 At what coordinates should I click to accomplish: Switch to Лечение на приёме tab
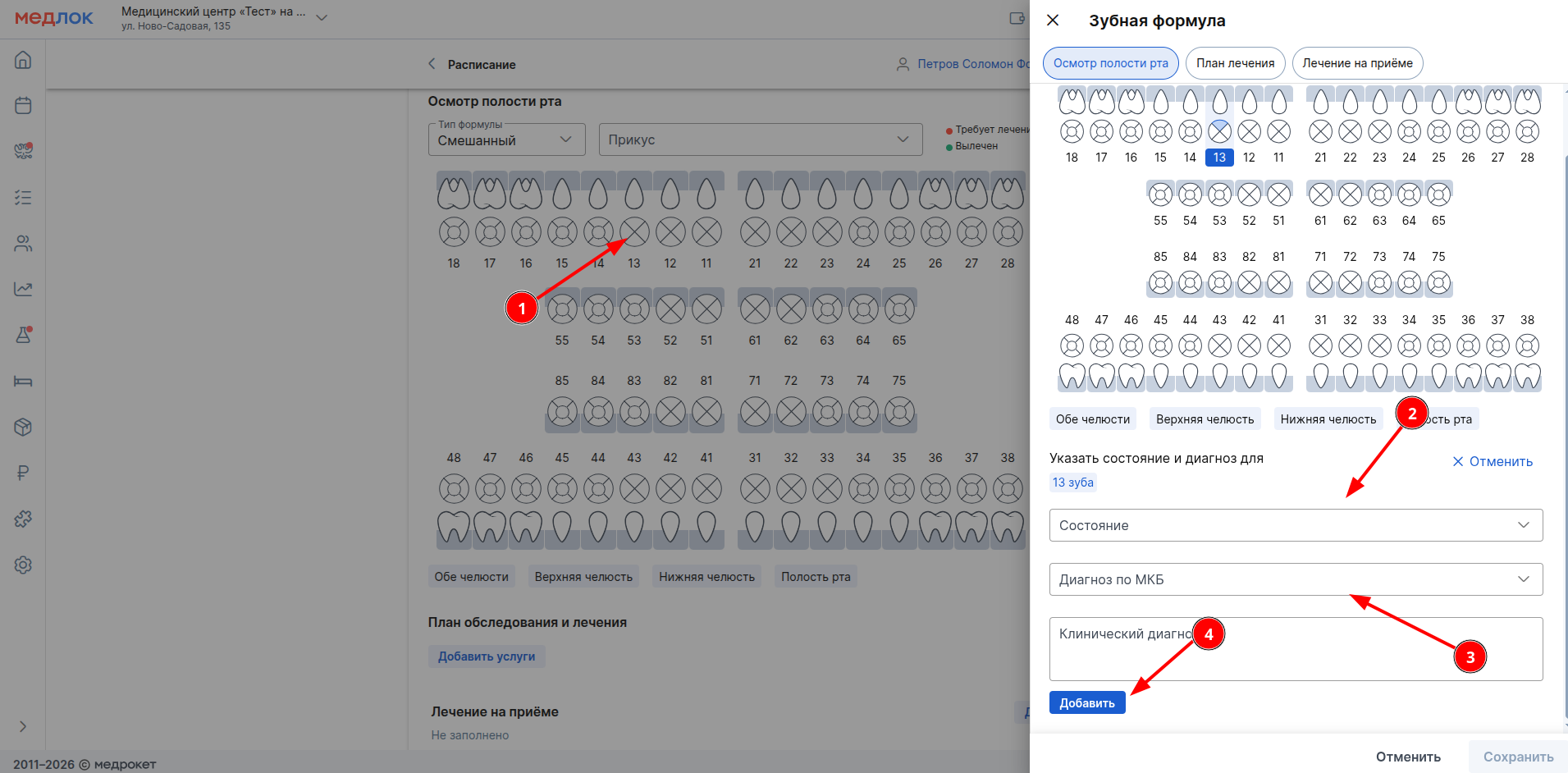pos(1357,63)
